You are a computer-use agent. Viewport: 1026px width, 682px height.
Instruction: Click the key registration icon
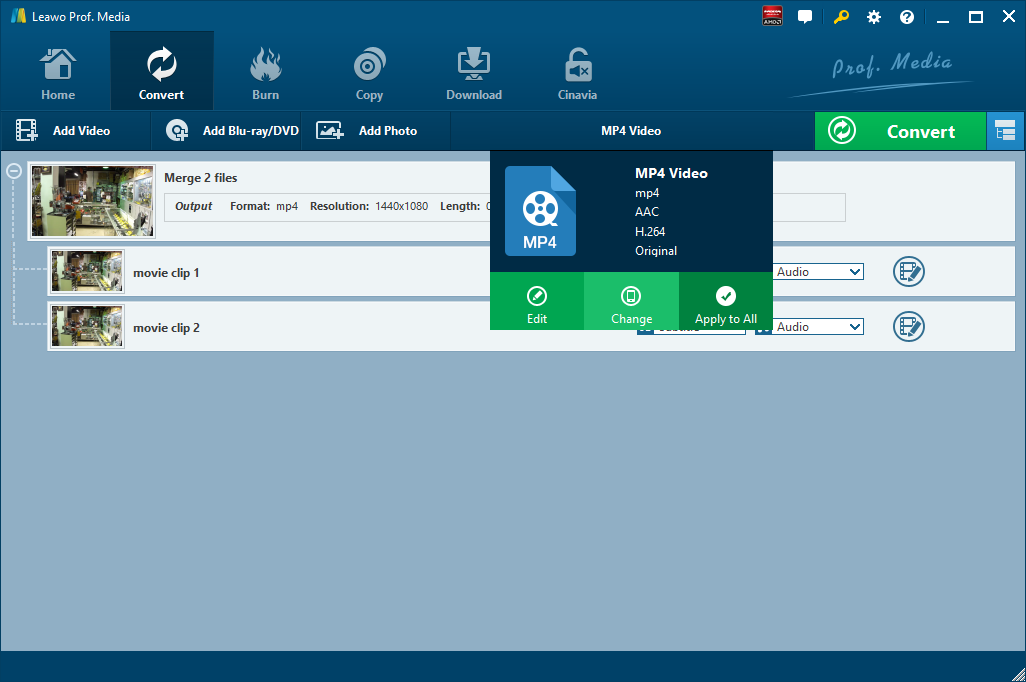(x=842, y=17)
